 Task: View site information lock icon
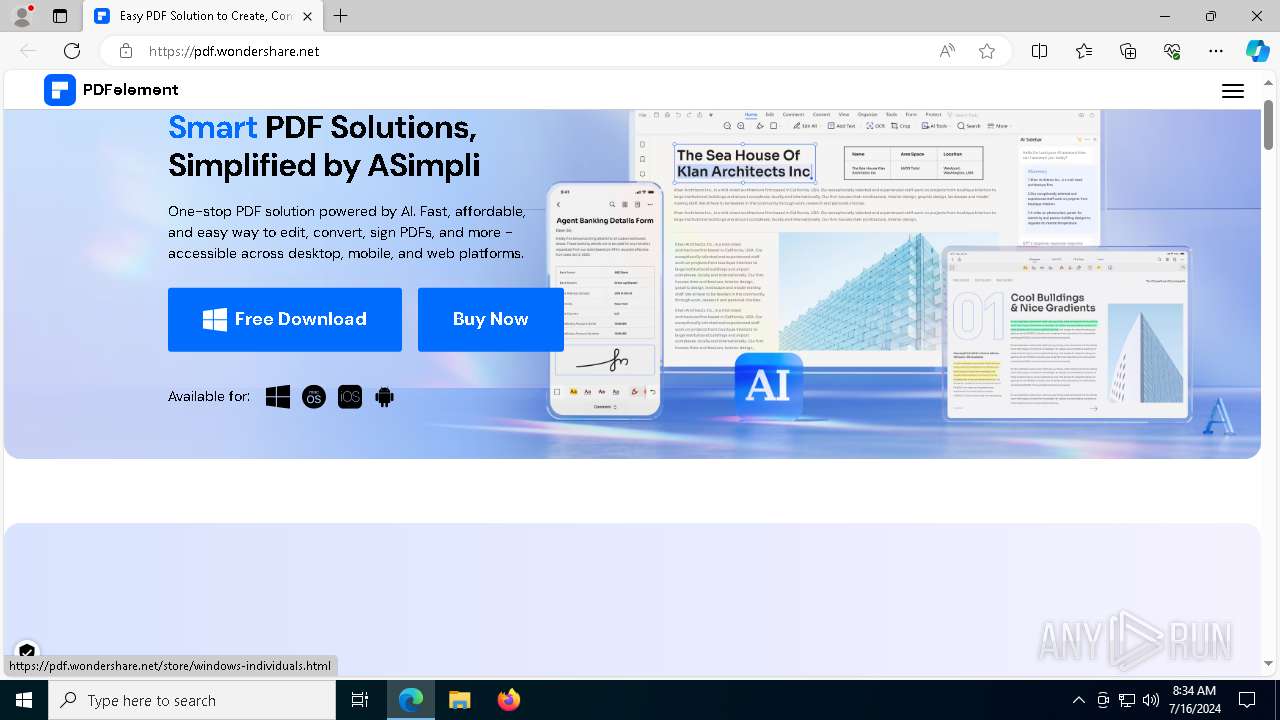click(126, 51)
